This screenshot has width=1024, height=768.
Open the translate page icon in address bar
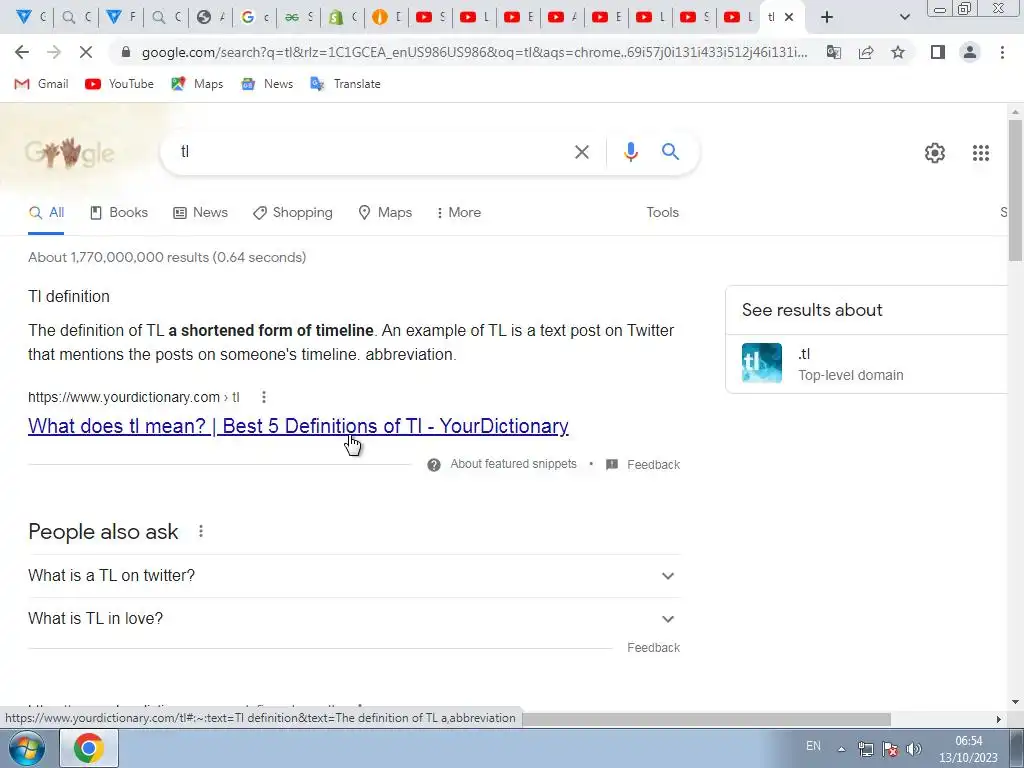coord(834,52)
